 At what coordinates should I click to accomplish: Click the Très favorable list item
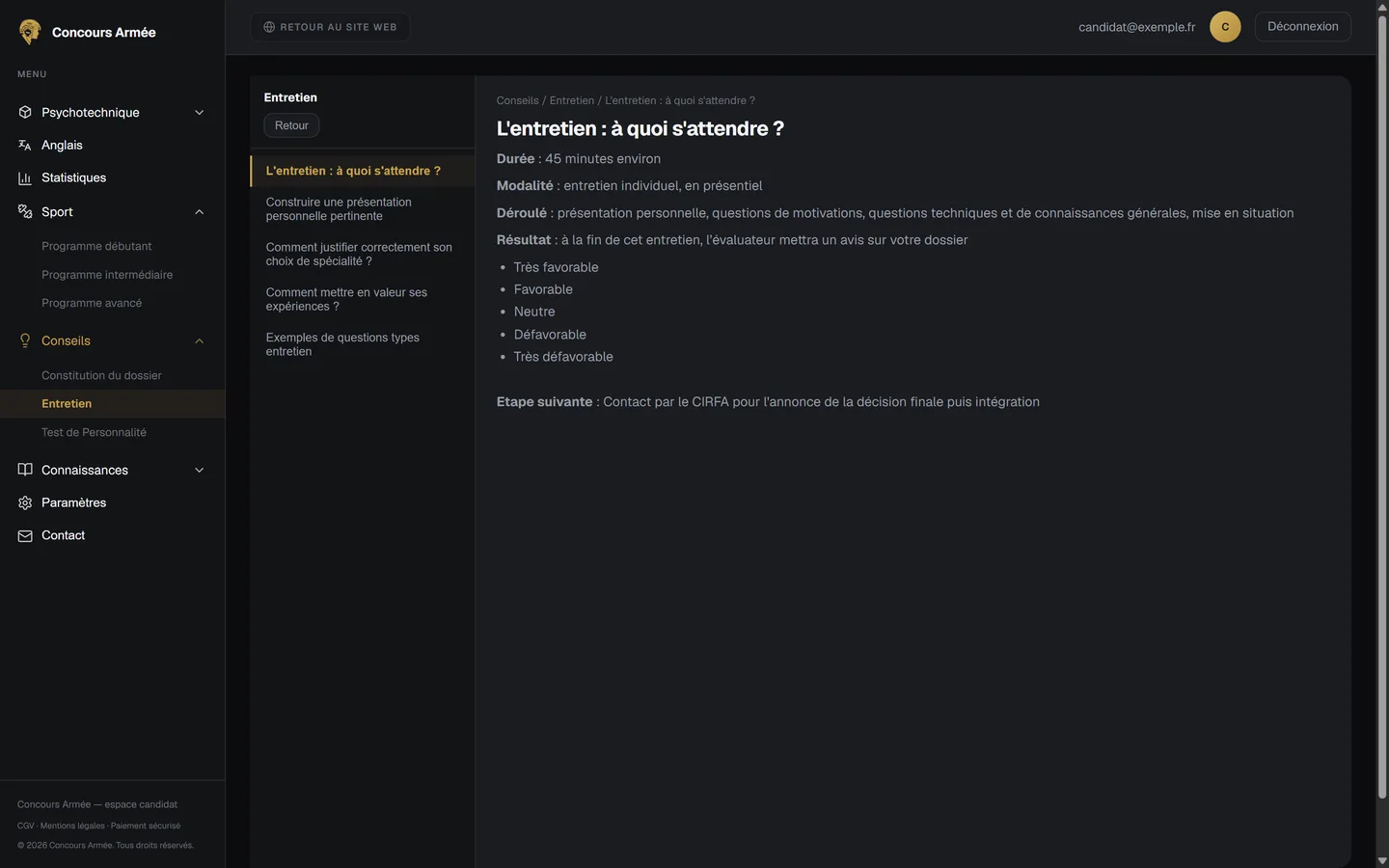click(557, 267)
